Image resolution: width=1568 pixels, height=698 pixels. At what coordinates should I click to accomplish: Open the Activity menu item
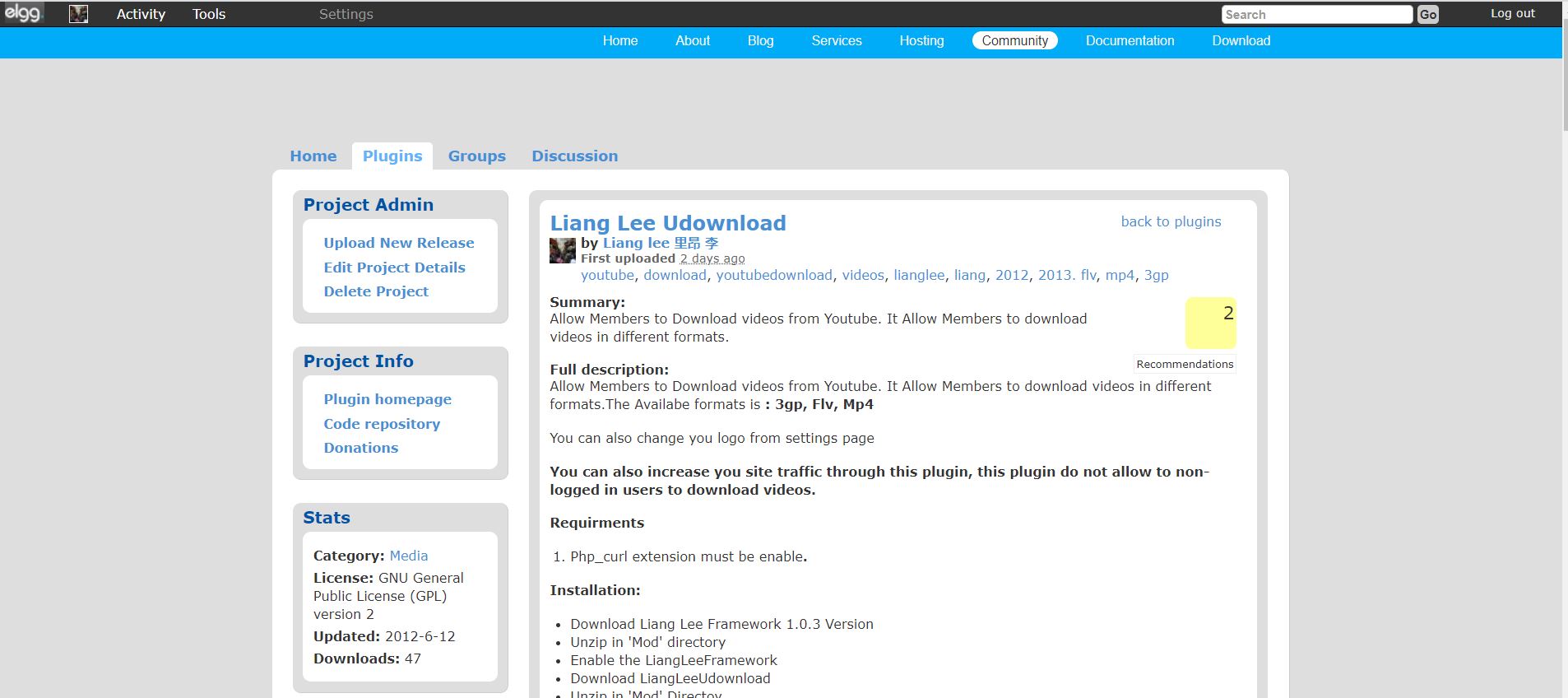(x=141, y=14)
